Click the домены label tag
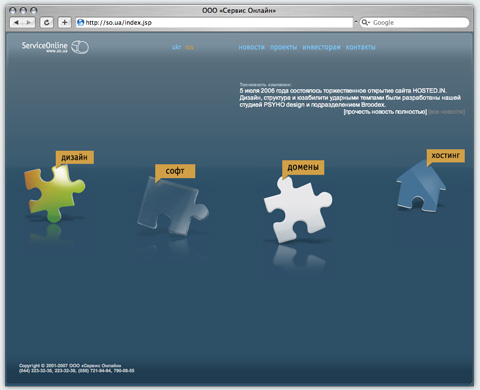The height and width of the screenshot is (390, 480). [x=303, y=167]
